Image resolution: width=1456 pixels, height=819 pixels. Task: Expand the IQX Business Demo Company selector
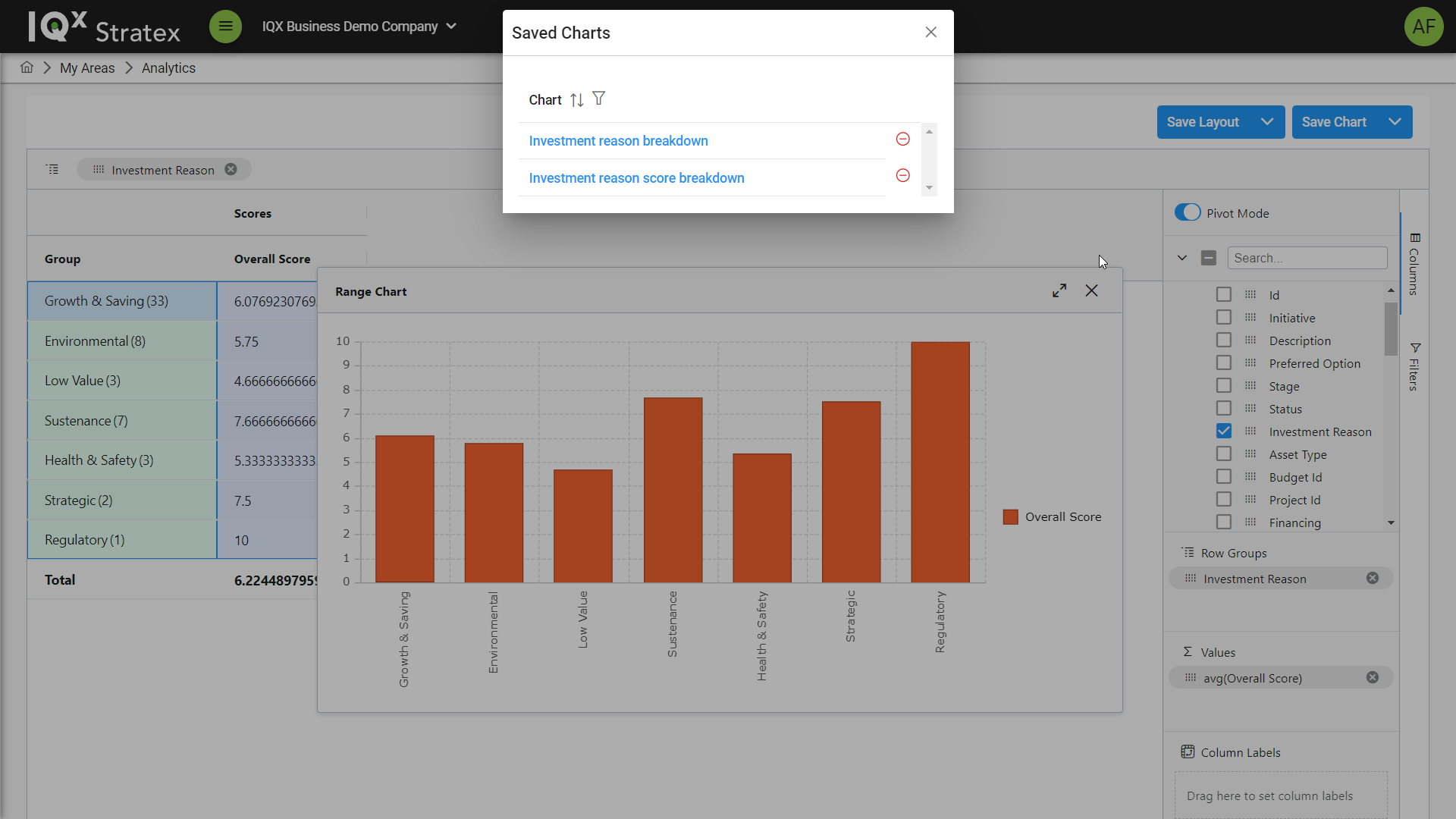pos(451,27)
